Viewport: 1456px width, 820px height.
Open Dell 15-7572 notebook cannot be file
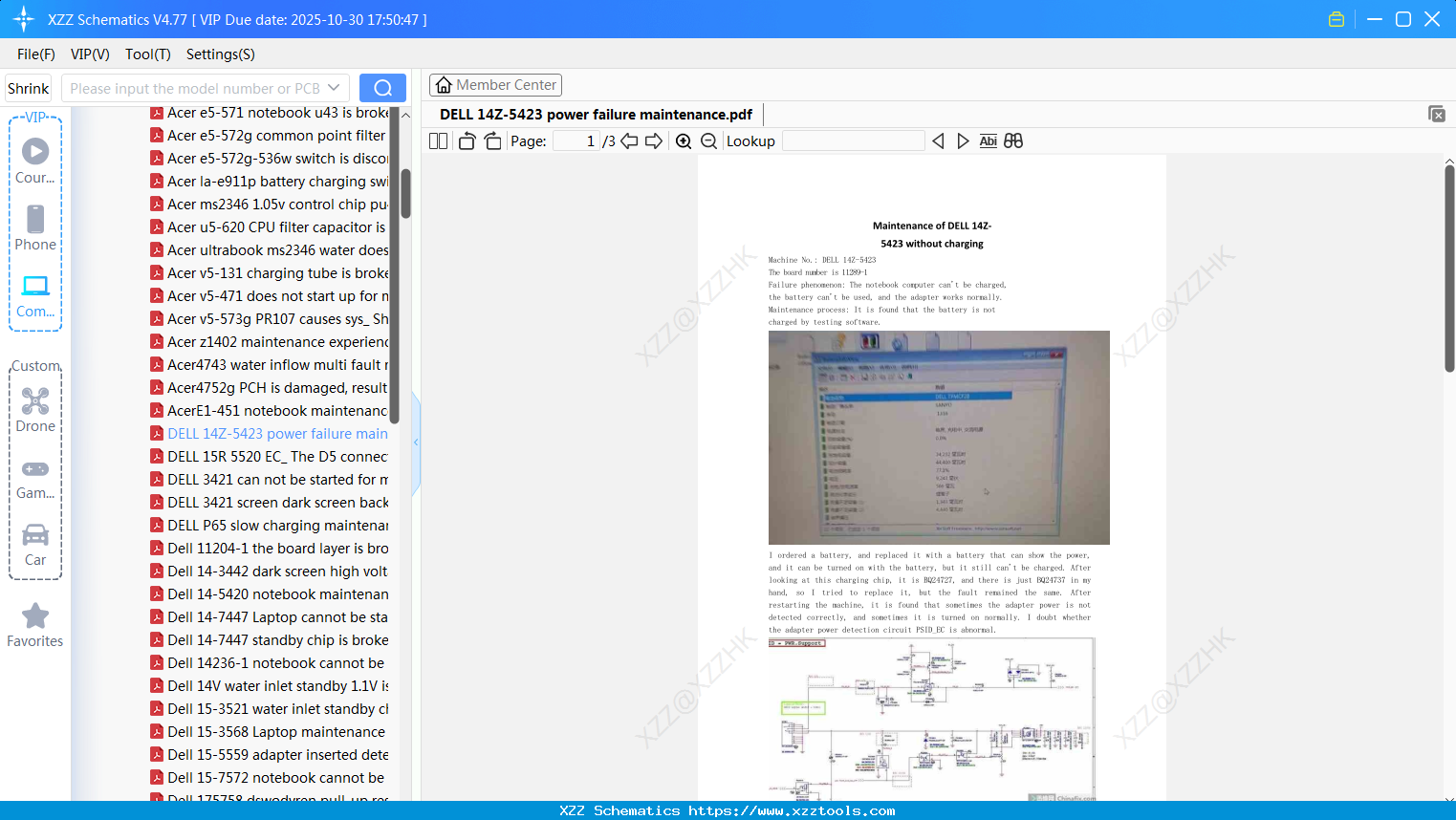point(270,778)
